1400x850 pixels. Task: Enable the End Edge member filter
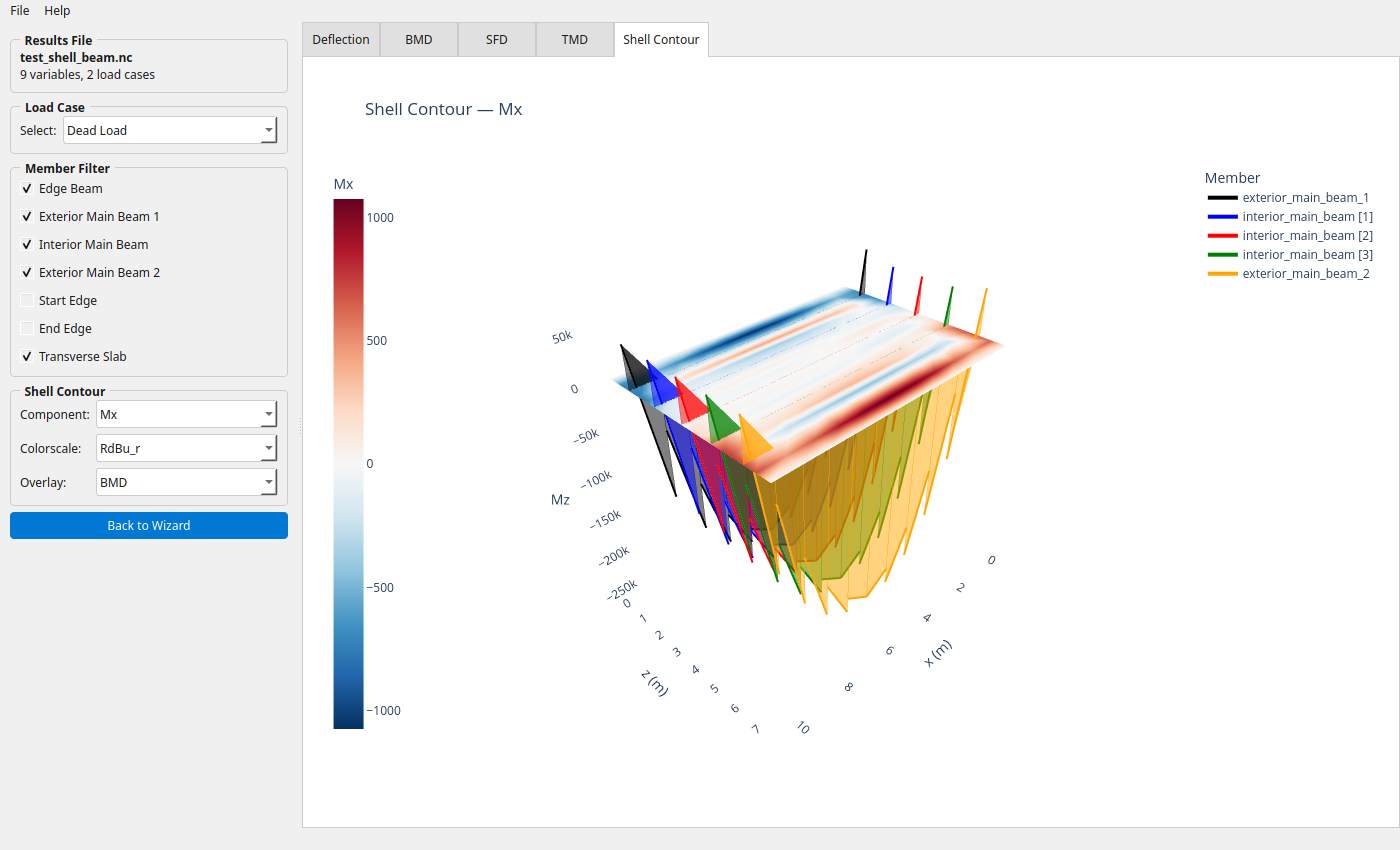click(27, 329)
